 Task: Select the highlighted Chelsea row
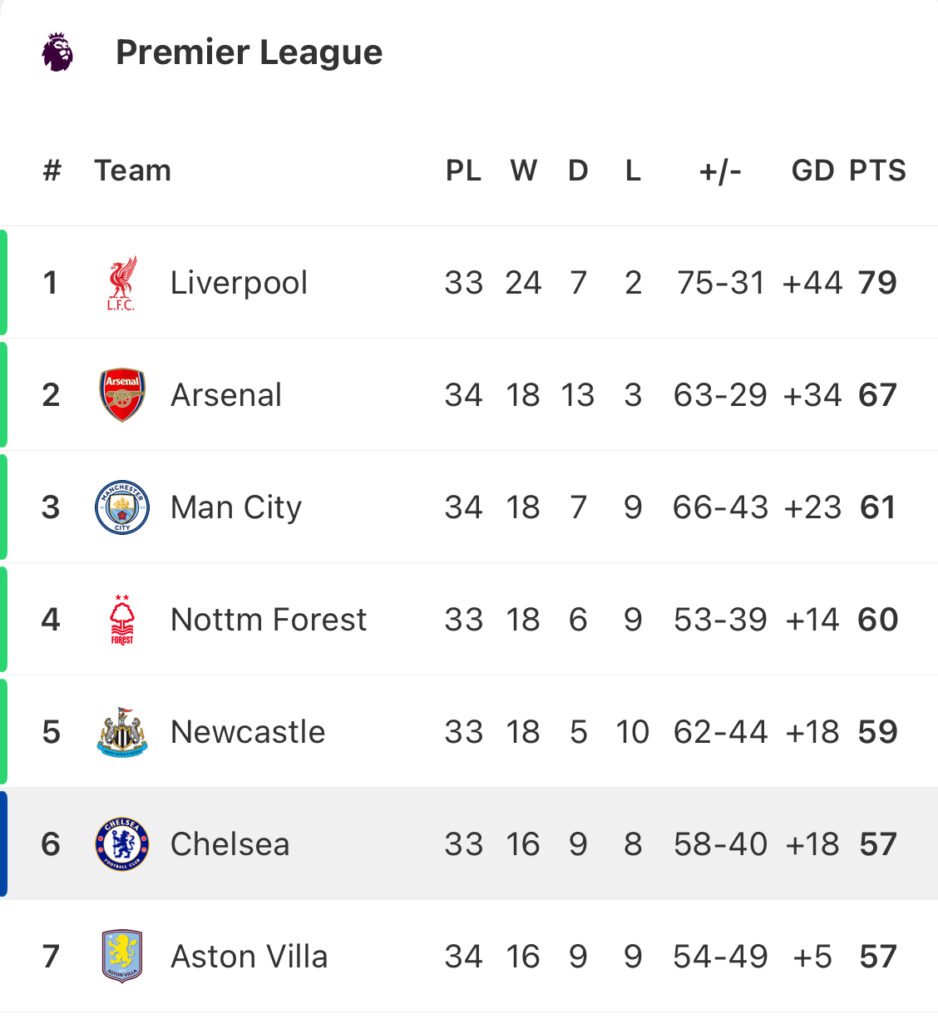pyautogui.click(x=469, y=844)
